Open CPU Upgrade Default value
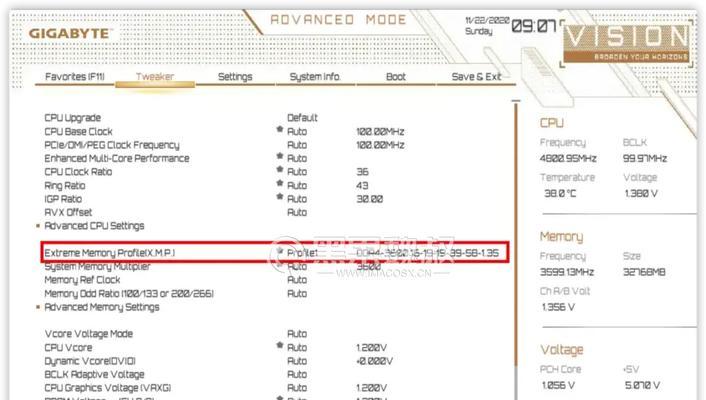This screenshot has height=400, width=706. 302,118
